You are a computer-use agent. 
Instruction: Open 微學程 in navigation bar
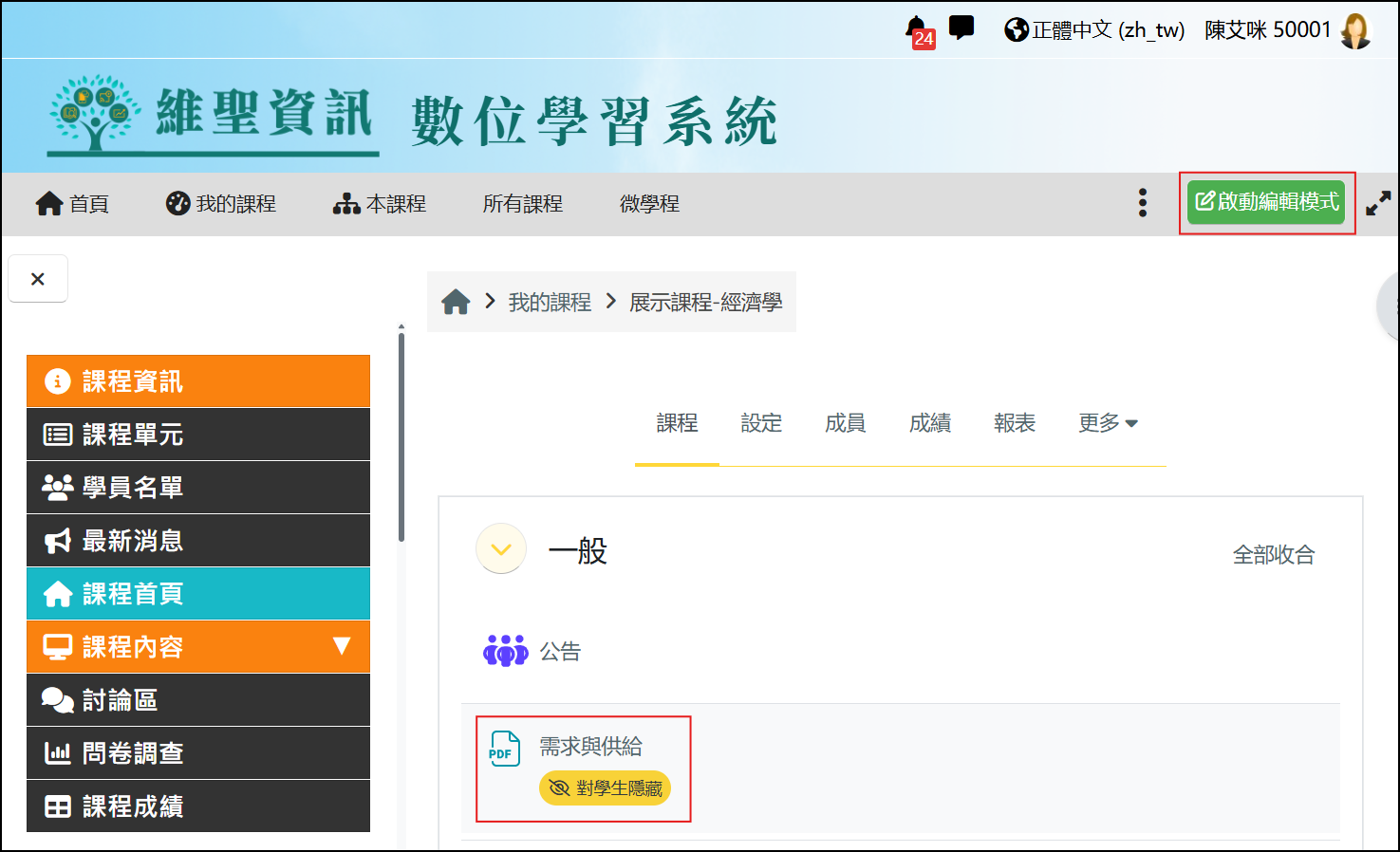tap(649, 204)
